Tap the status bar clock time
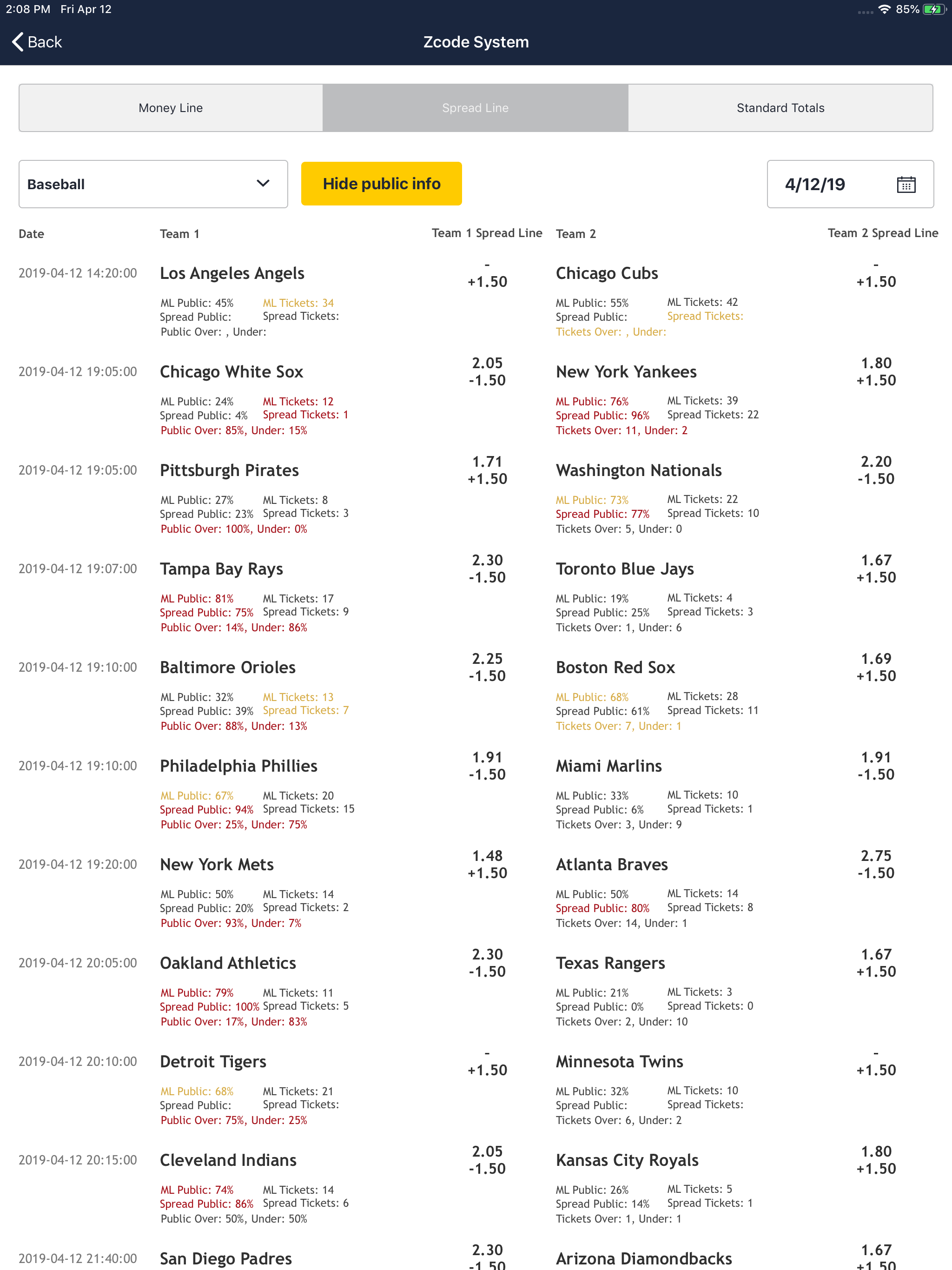Viewport: 952px width, 1270px height. click(x=28, y=9)
